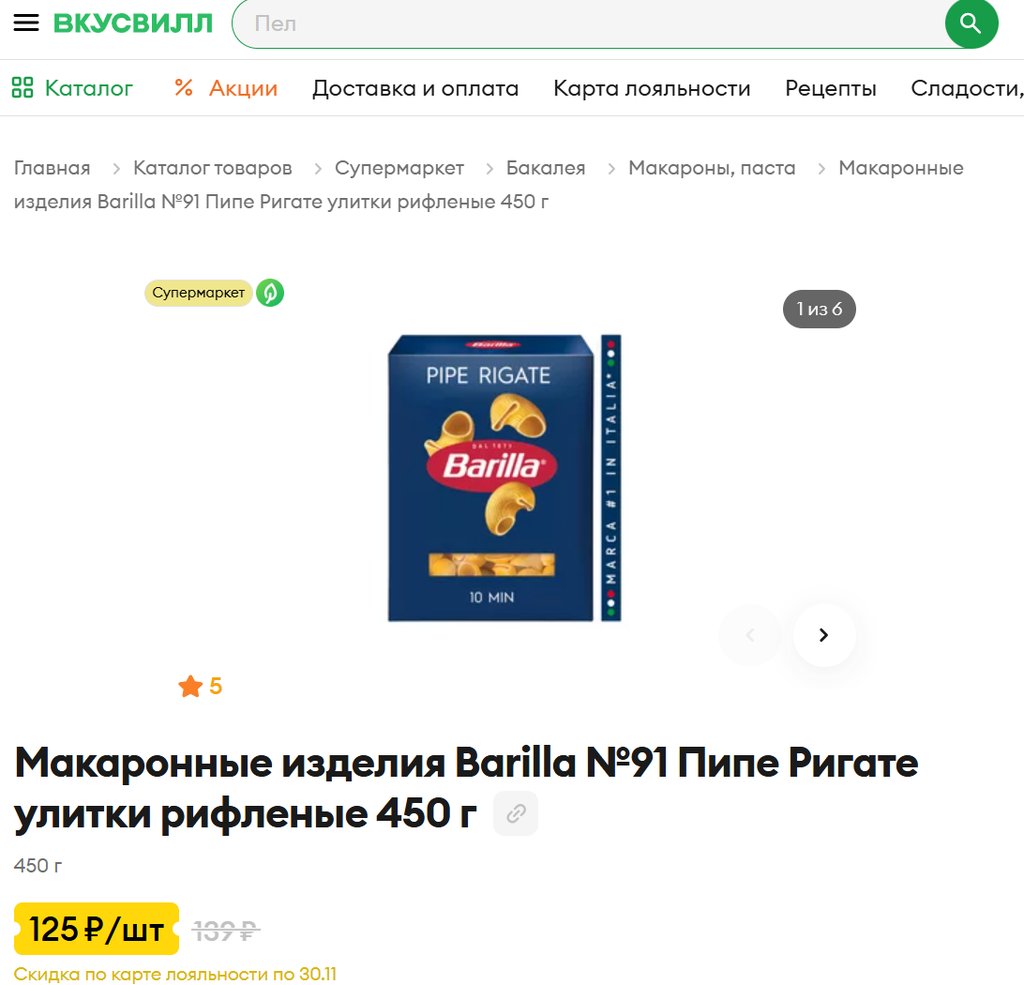The height and width of the screenshot is (985, 1024).
Task: Open Карта лояльности page
Action: tap(652, 88)
